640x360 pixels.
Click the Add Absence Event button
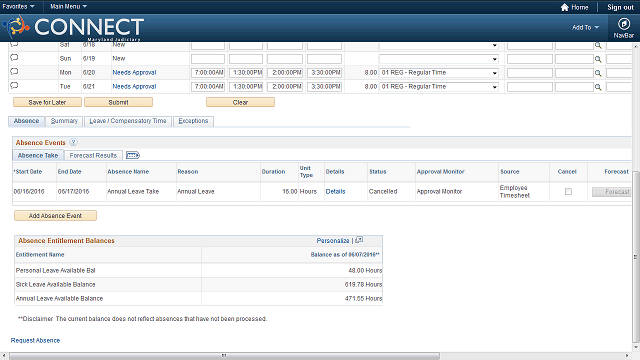[56, 216]
